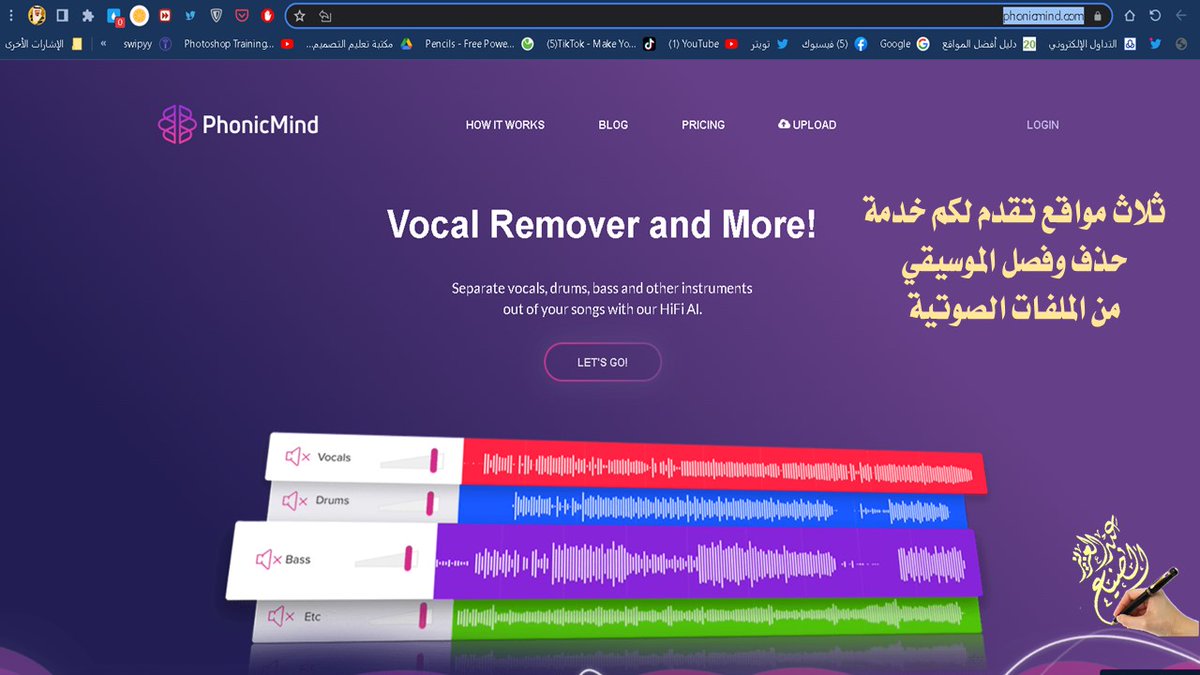The image size is (1200, 675).
Task: View site info via the padlock icon
Action: tap(1097, 16)
